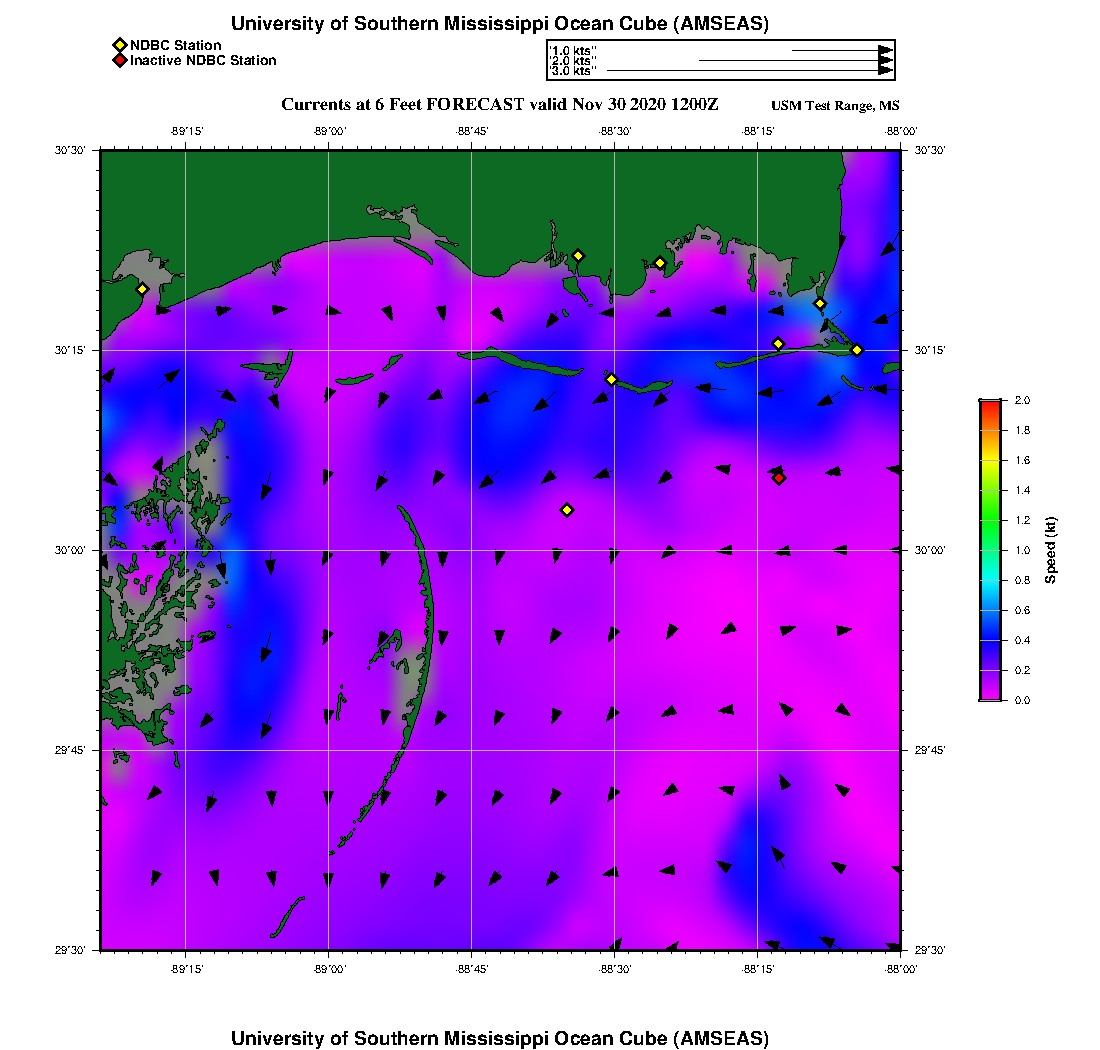The width and height of the screenshot is (1100, 1050).
Task: Click the 'NDBC Station' legend label
Action: point(176,45)
